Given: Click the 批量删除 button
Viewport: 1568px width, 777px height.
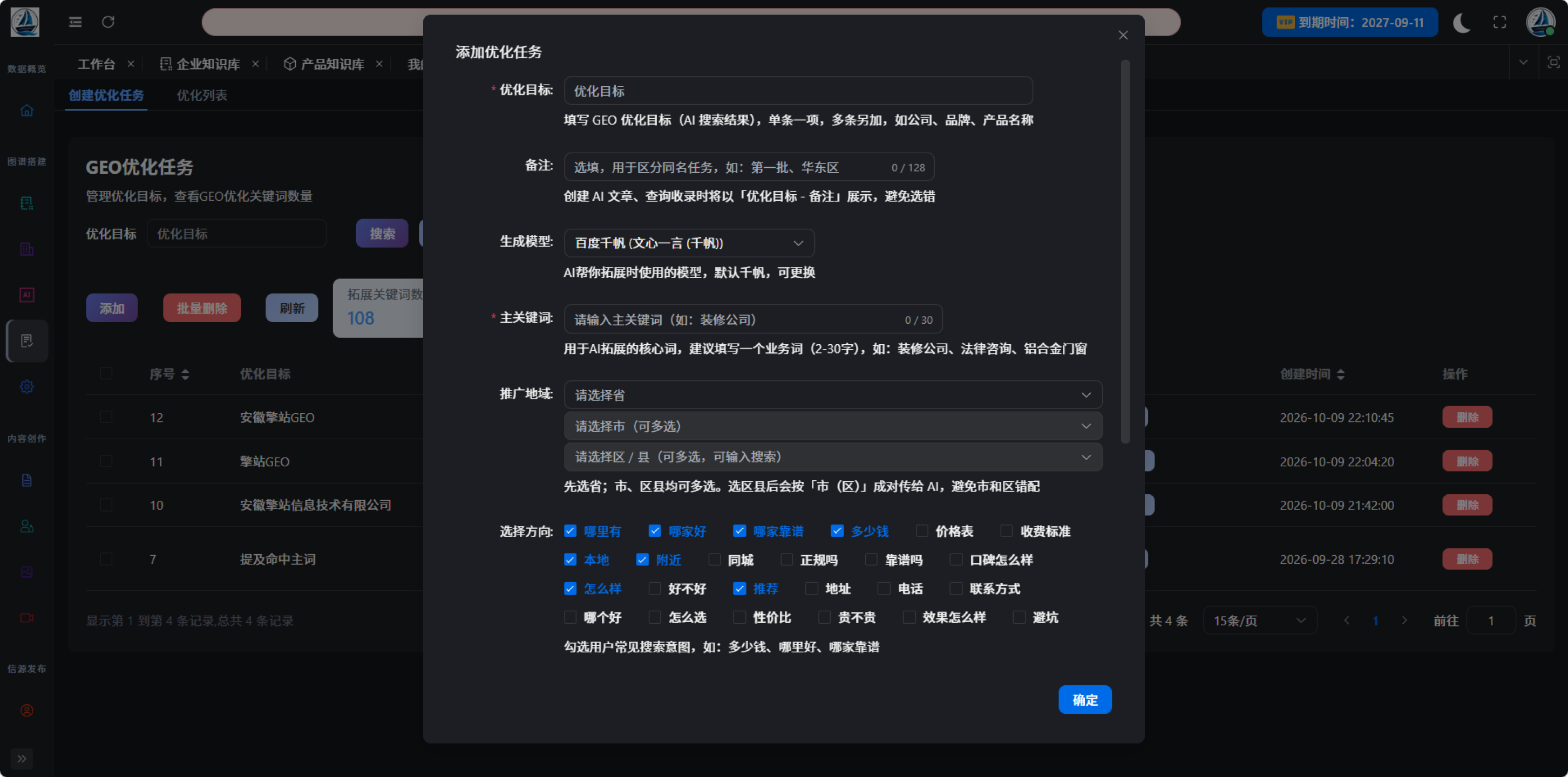Looking at the screenshot, I should (x=201, y=308).
